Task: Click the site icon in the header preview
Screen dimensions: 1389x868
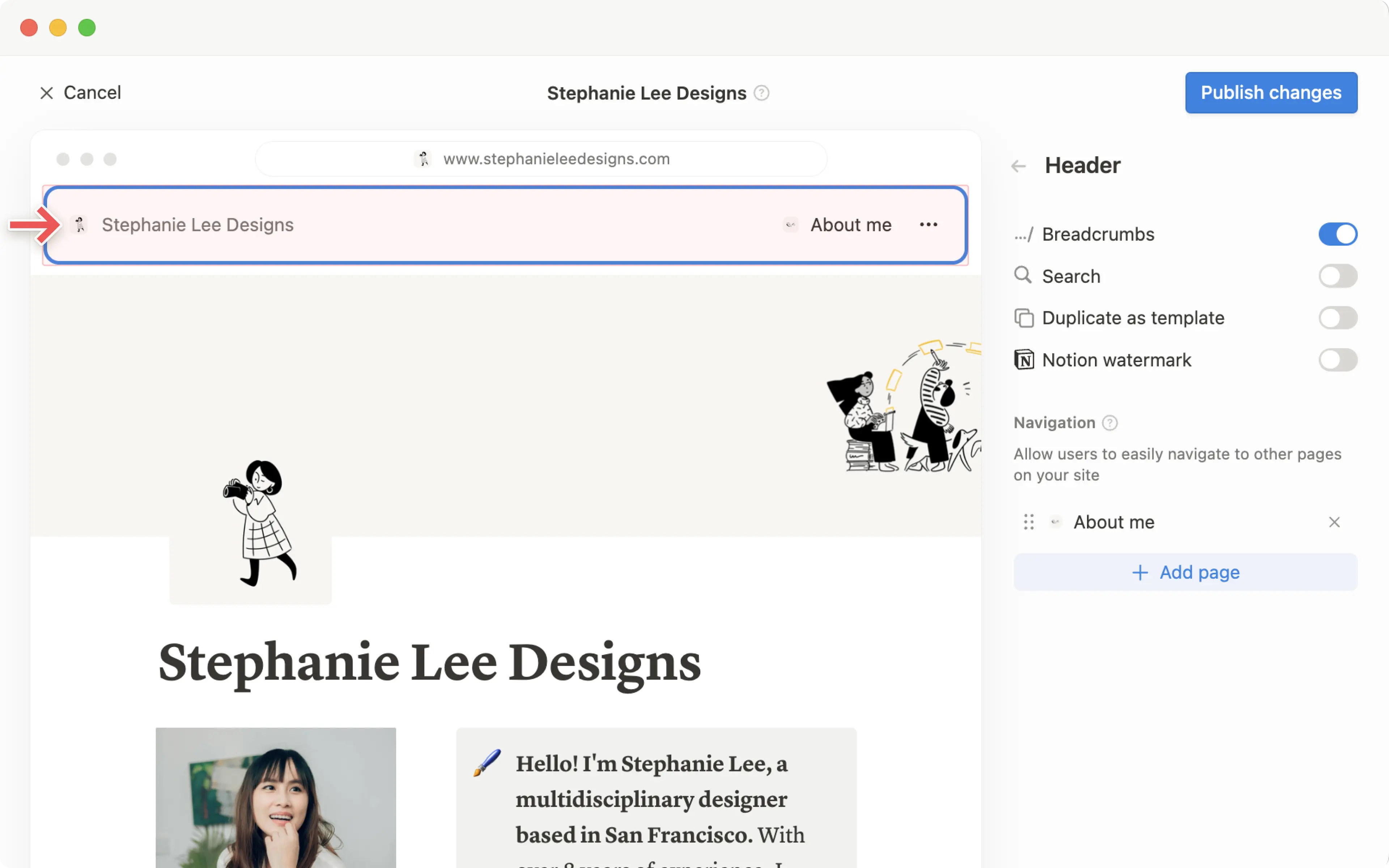Action: (79, 225)
